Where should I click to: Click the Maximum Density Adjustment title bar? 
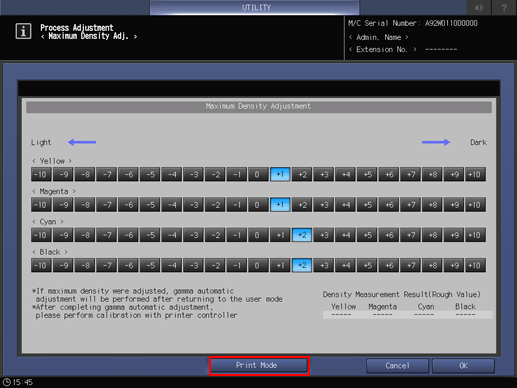click(259, 106)
